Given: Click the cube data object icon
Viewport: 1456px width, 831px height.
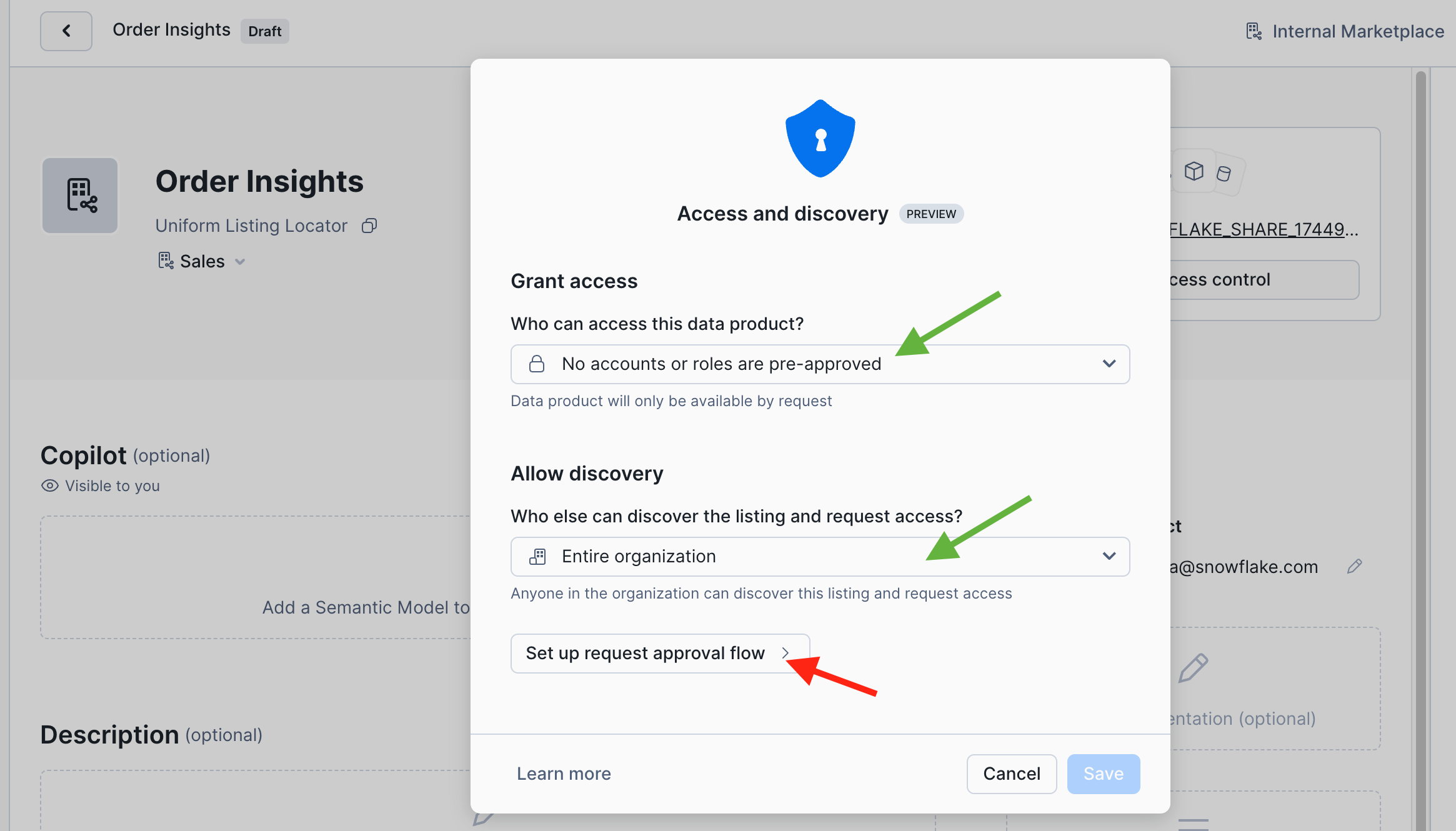Looking at the screenshot, I should click(1194, 171).
